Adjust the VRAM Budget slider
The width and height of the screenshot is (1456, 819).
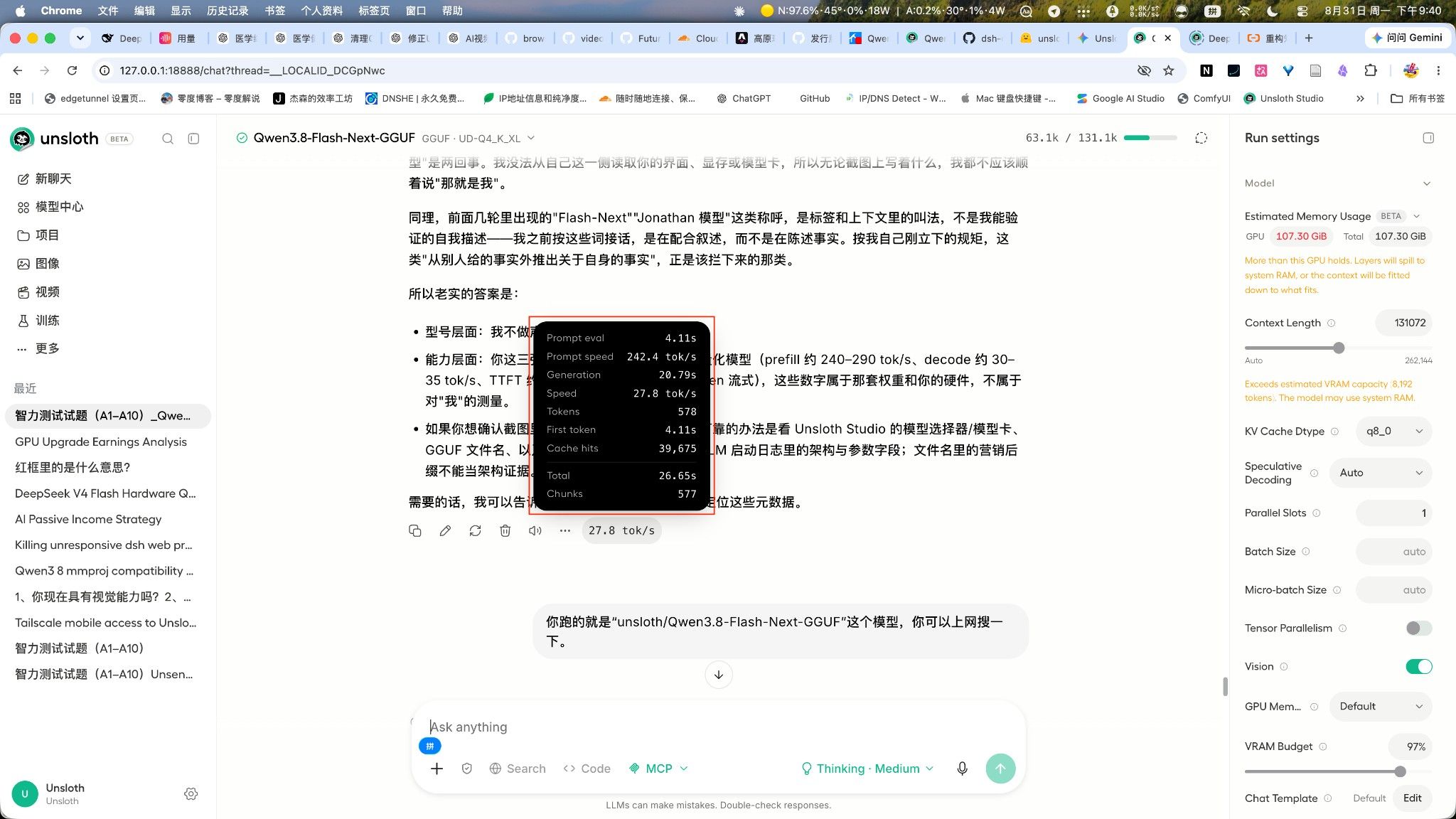(1400, 771)
